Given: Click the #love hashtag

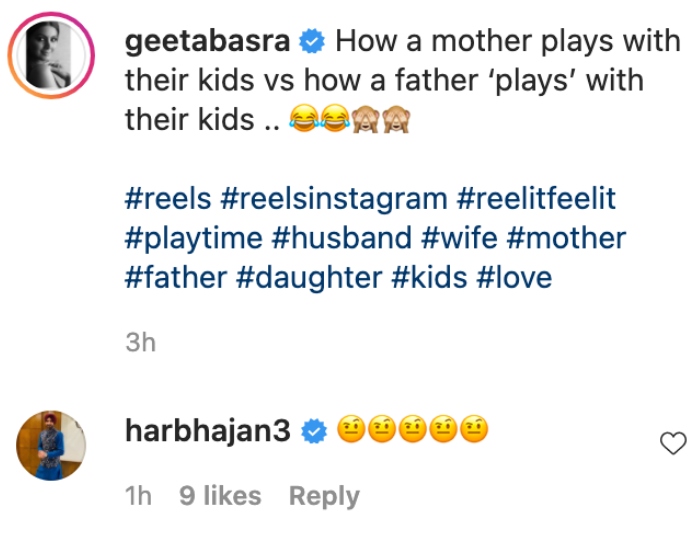Looking at the screenshot, I should [x=514, y=277].
